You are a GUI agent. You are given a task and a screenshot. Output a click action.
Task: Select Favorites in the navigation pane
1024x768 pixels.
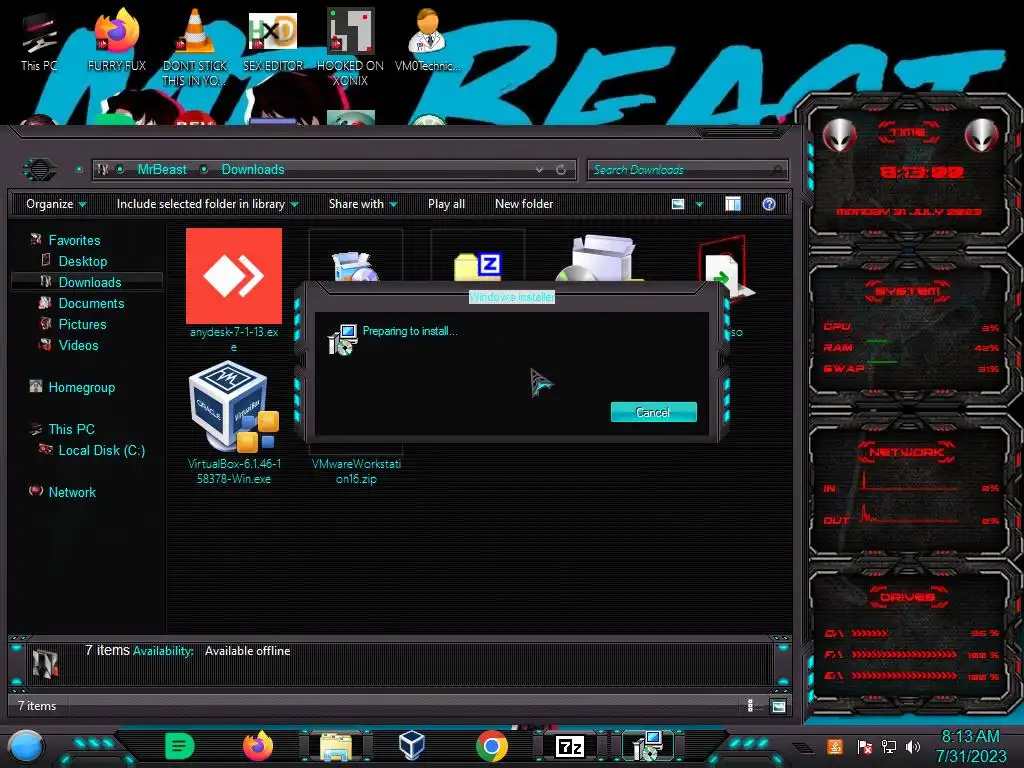point(74,240)
